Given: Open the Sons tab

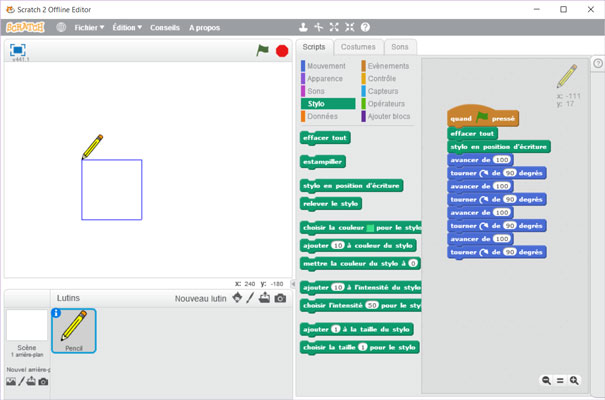Looking at the screenshot, I should tap(399, 47).
